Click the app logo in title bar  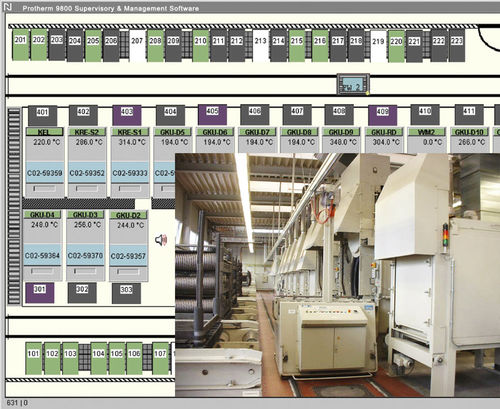point(8,6)
